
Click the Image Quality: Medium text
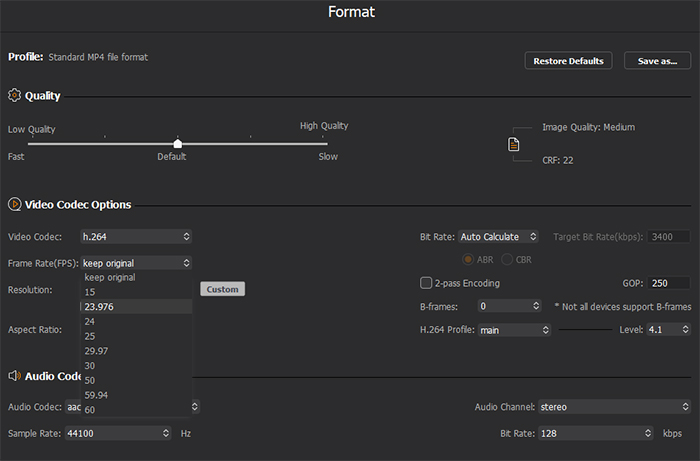click(588, 127)
